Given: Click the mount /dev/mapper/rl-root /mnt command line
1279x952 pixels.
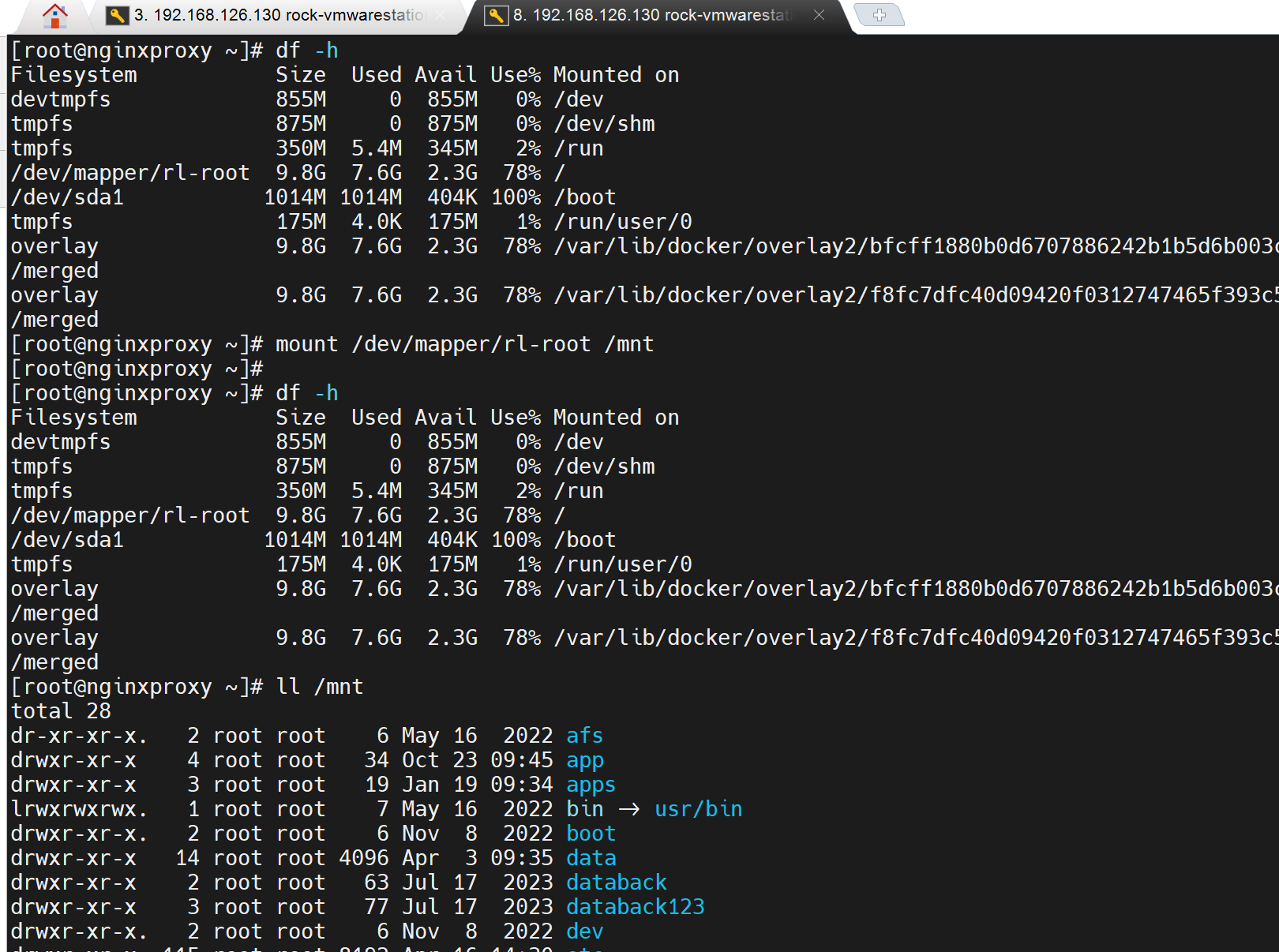Looking at the screenshot, I should point(464,344).
